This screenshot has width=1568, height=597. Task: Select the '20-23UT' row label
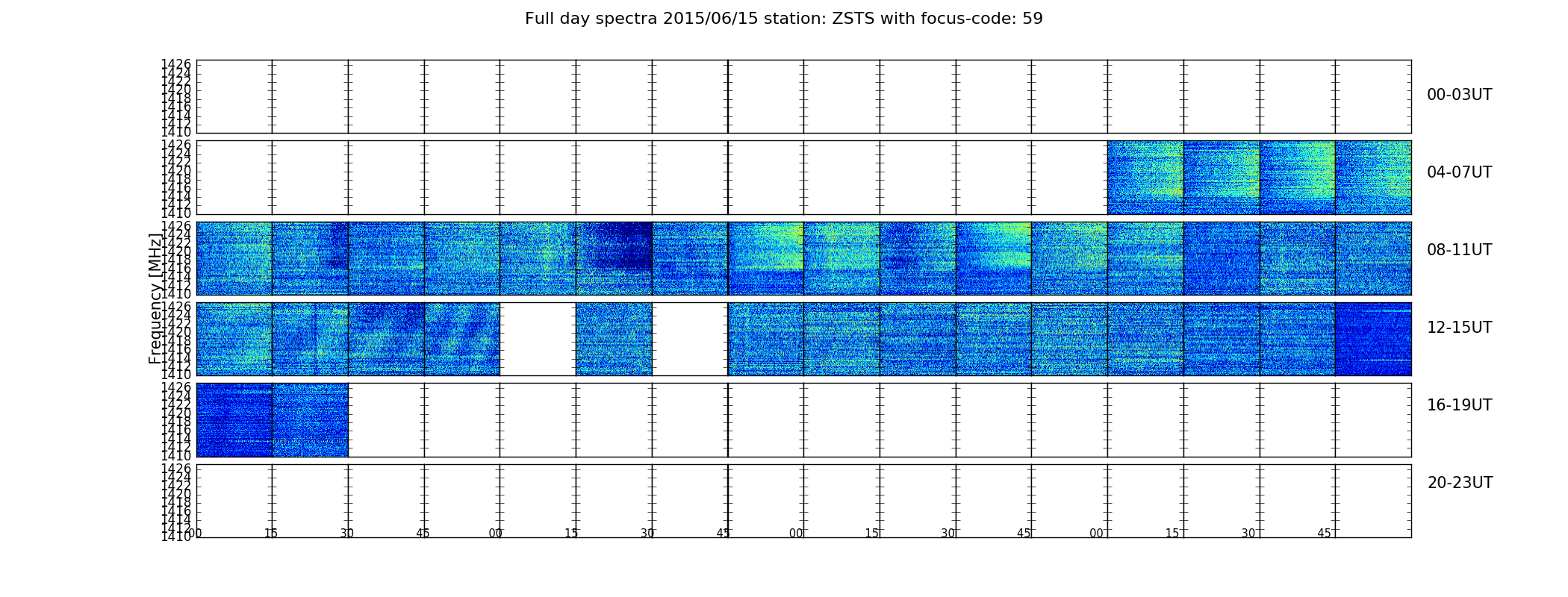click(x=1459, y=483)
